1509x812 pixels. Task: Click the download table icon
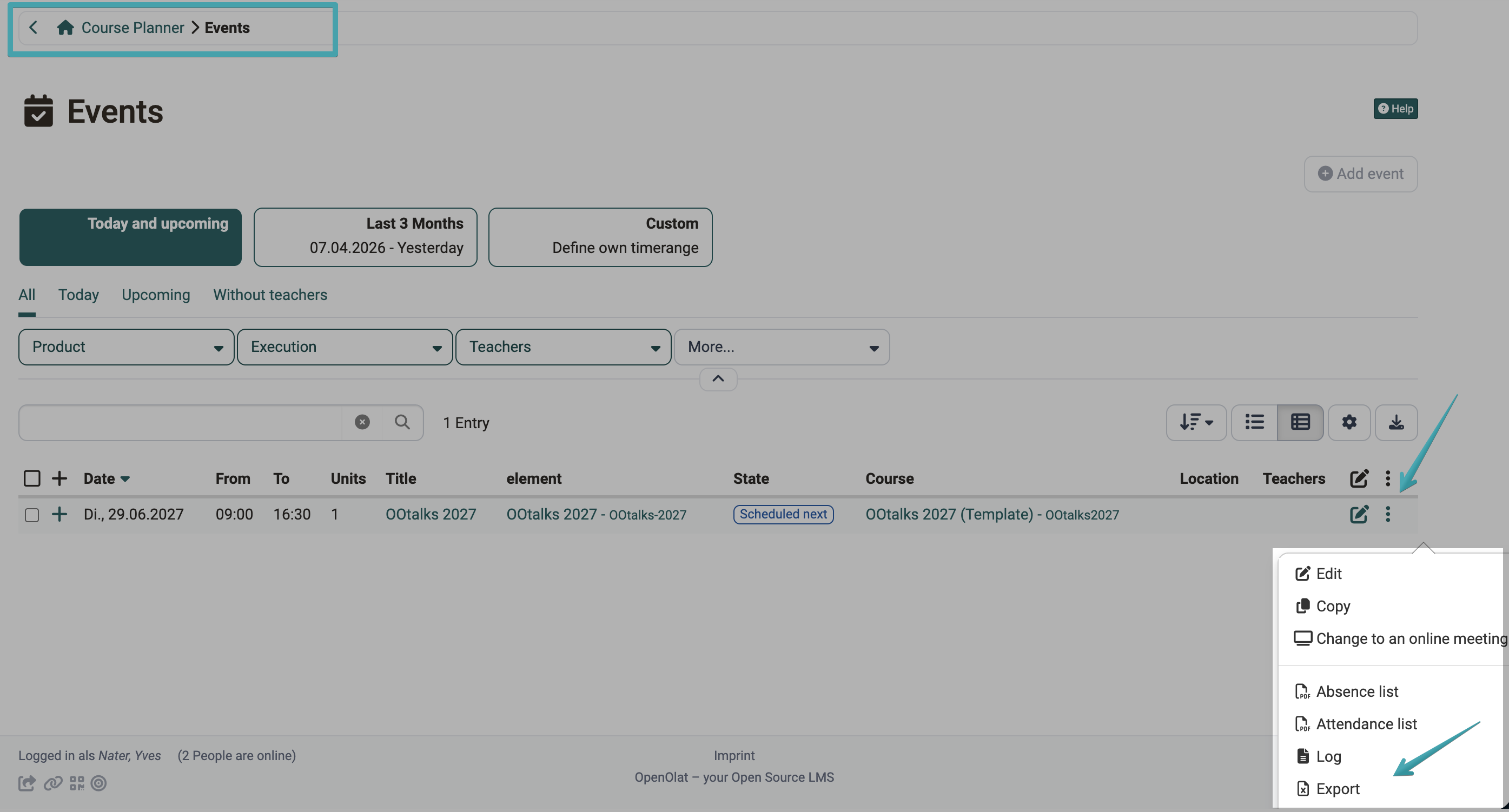[x=1396, y=422]
